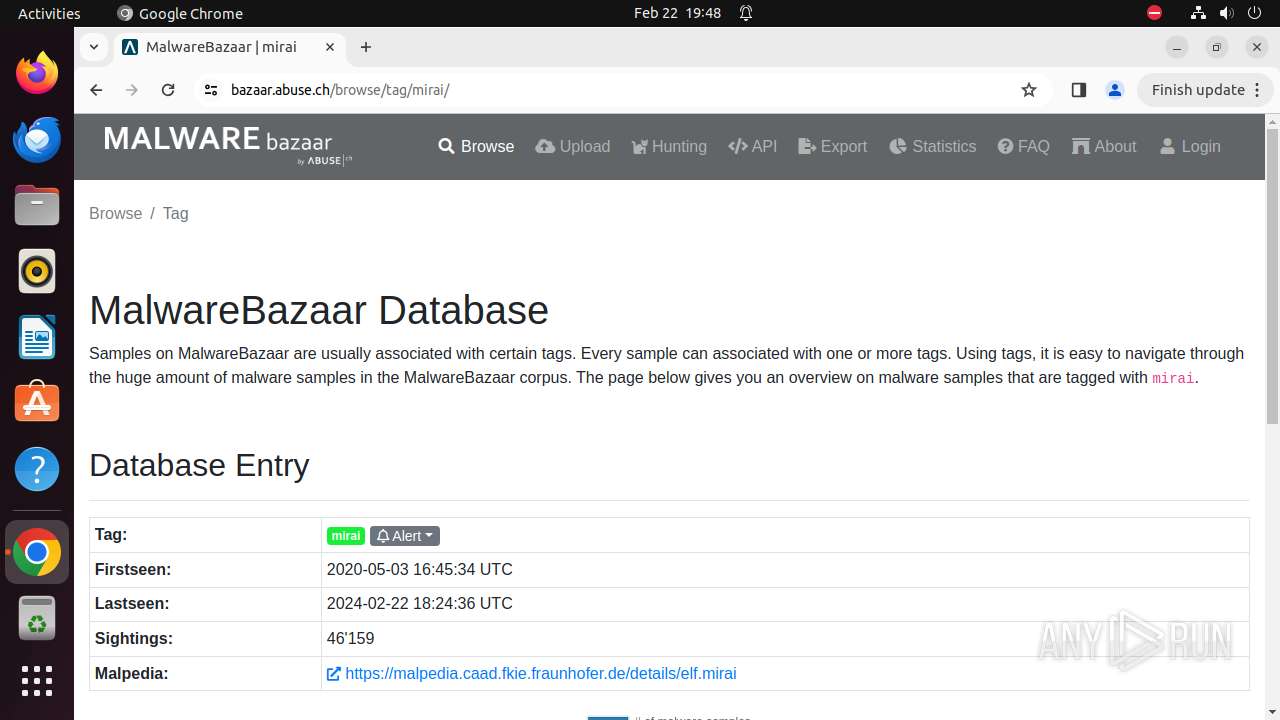
Task: Open a new browser tab
Action: click(366, 47)
